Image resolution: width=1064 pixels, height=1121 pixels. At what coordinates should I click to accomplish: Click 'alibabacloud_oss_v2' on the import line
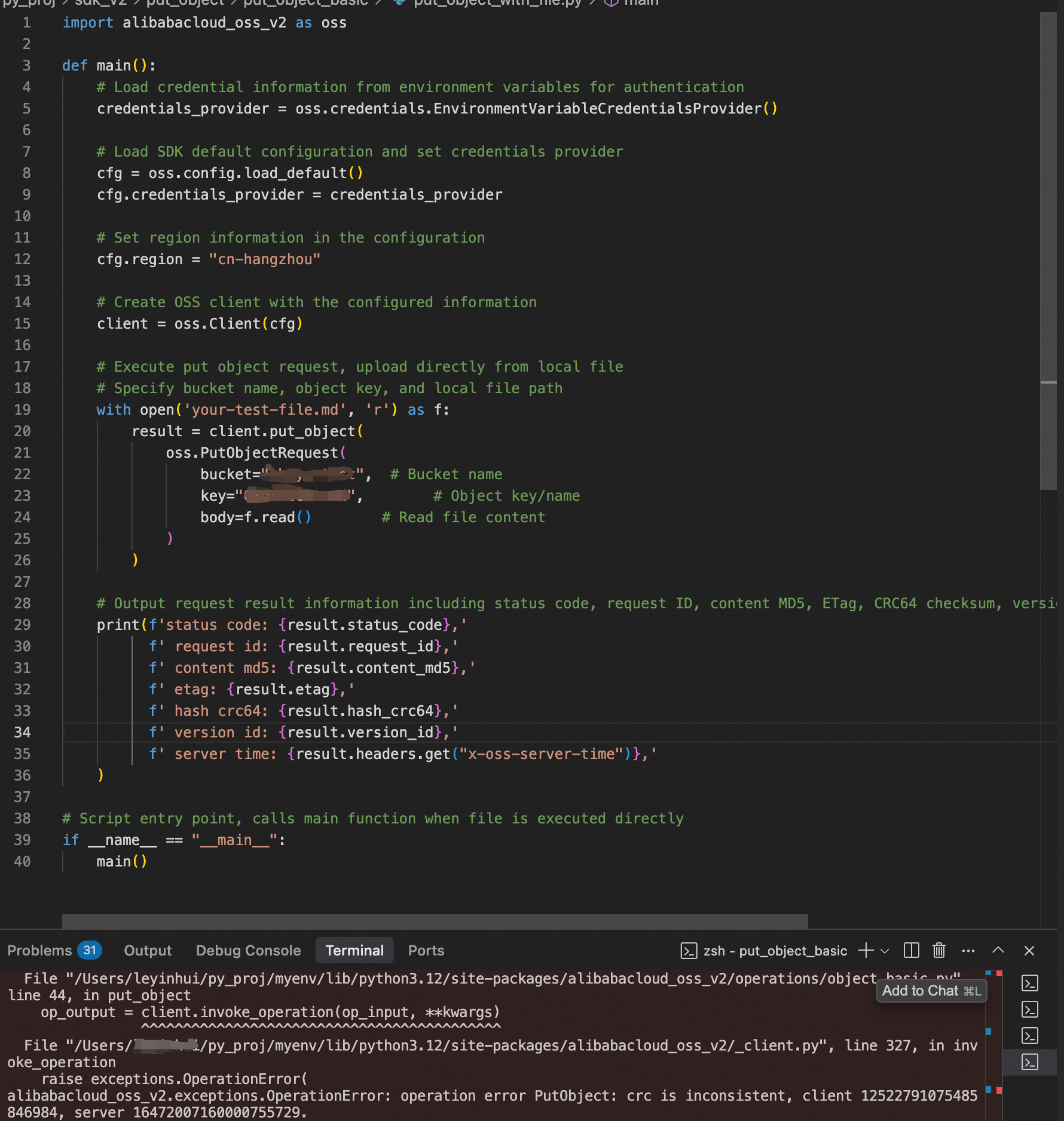coord(204,23)
